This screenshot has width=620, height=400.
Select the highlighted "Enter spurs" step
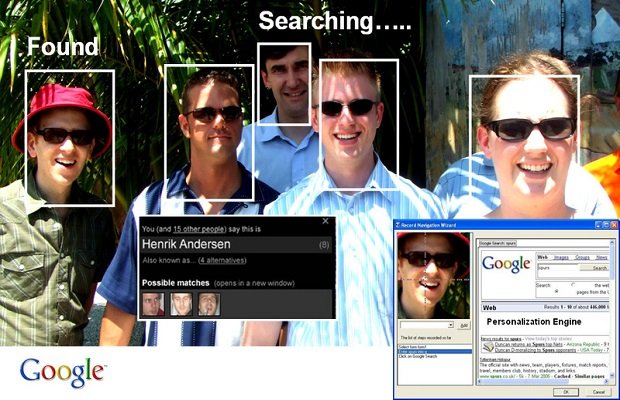[435, 351]
